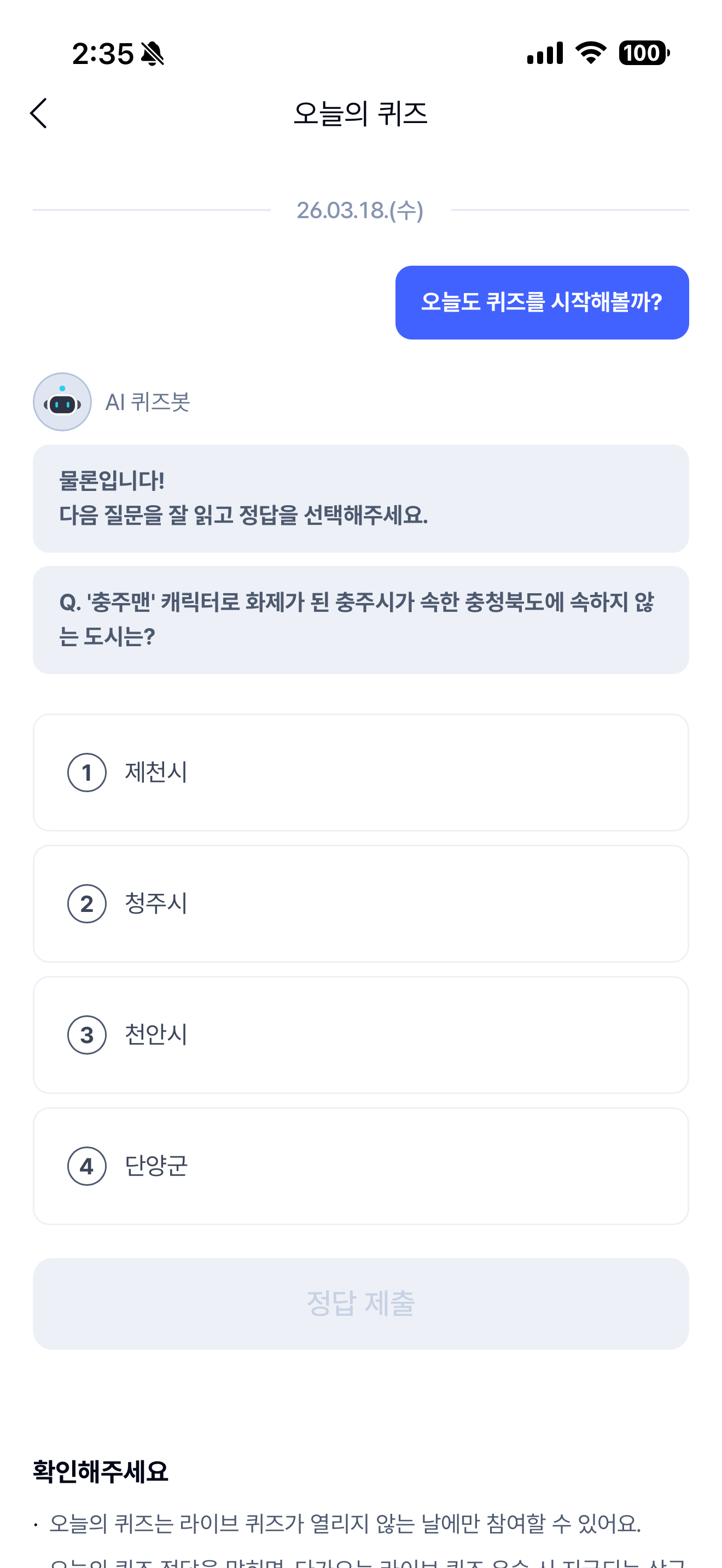Tap the circled number 4 icon
This screenshot has height=1568, width=722.
86,1166
